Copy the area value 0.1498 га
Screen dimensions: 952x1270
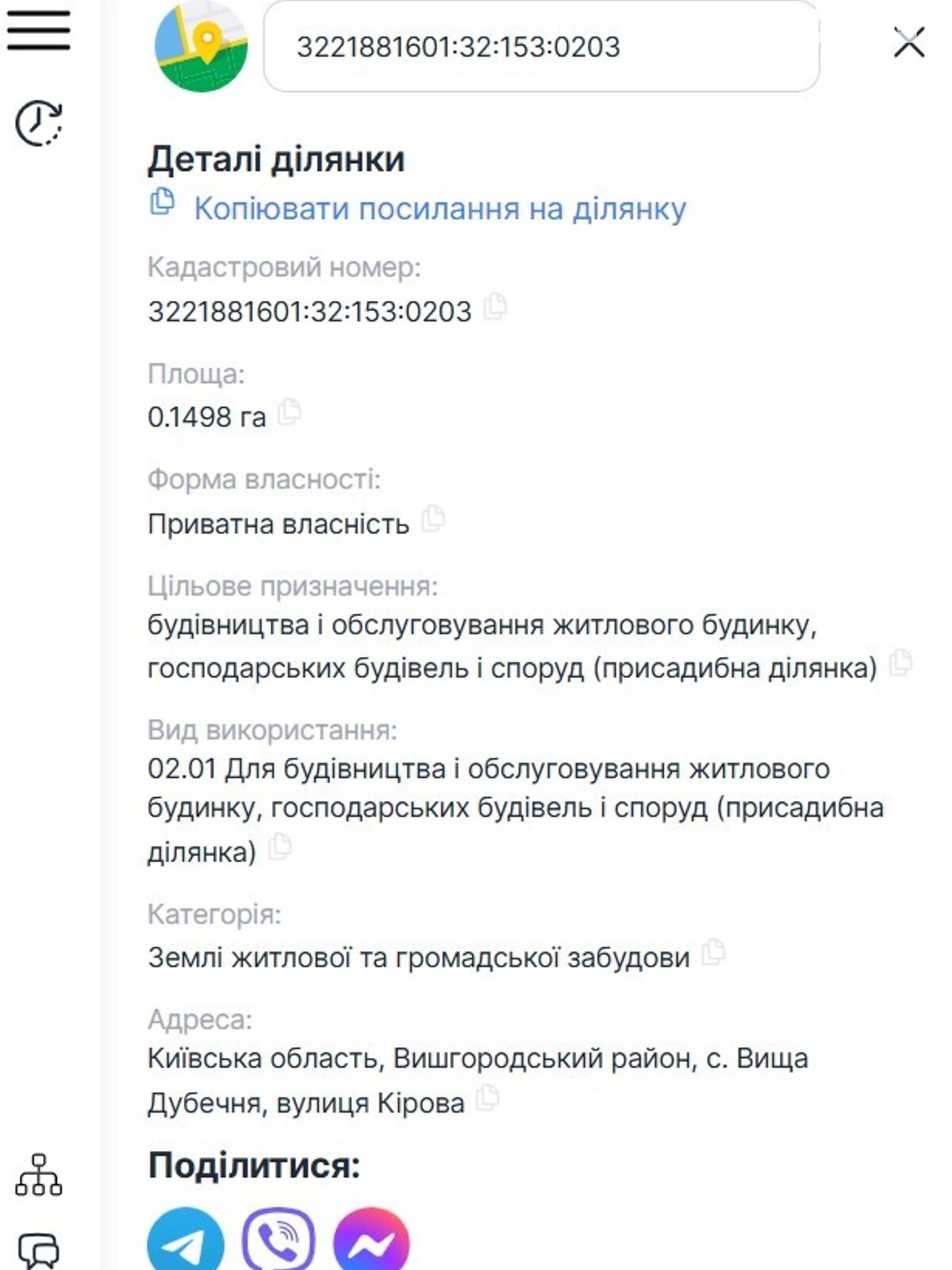coord(290,411)
